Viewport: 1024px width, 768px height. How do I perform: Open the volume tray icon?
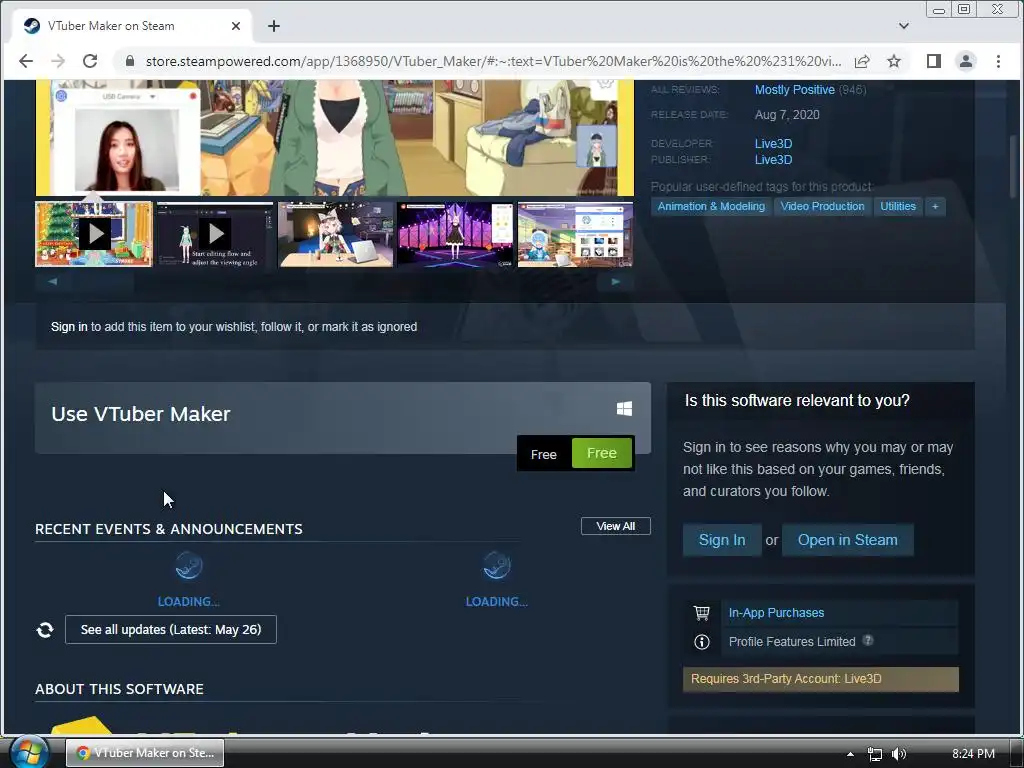coord(899,754)
